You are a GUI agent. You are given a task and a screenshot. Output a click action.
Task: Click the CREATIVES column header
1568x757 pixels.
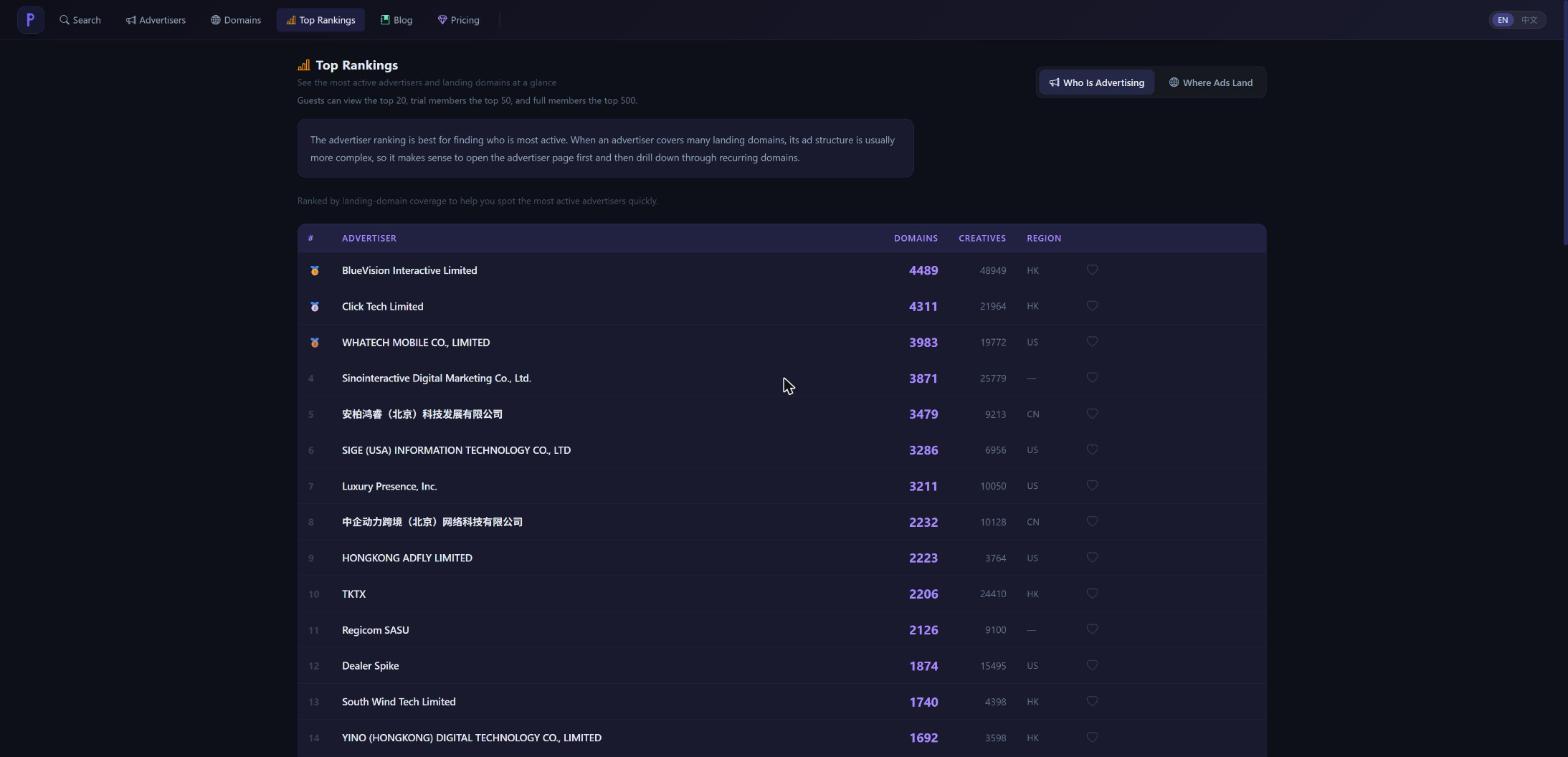[982, 238]
